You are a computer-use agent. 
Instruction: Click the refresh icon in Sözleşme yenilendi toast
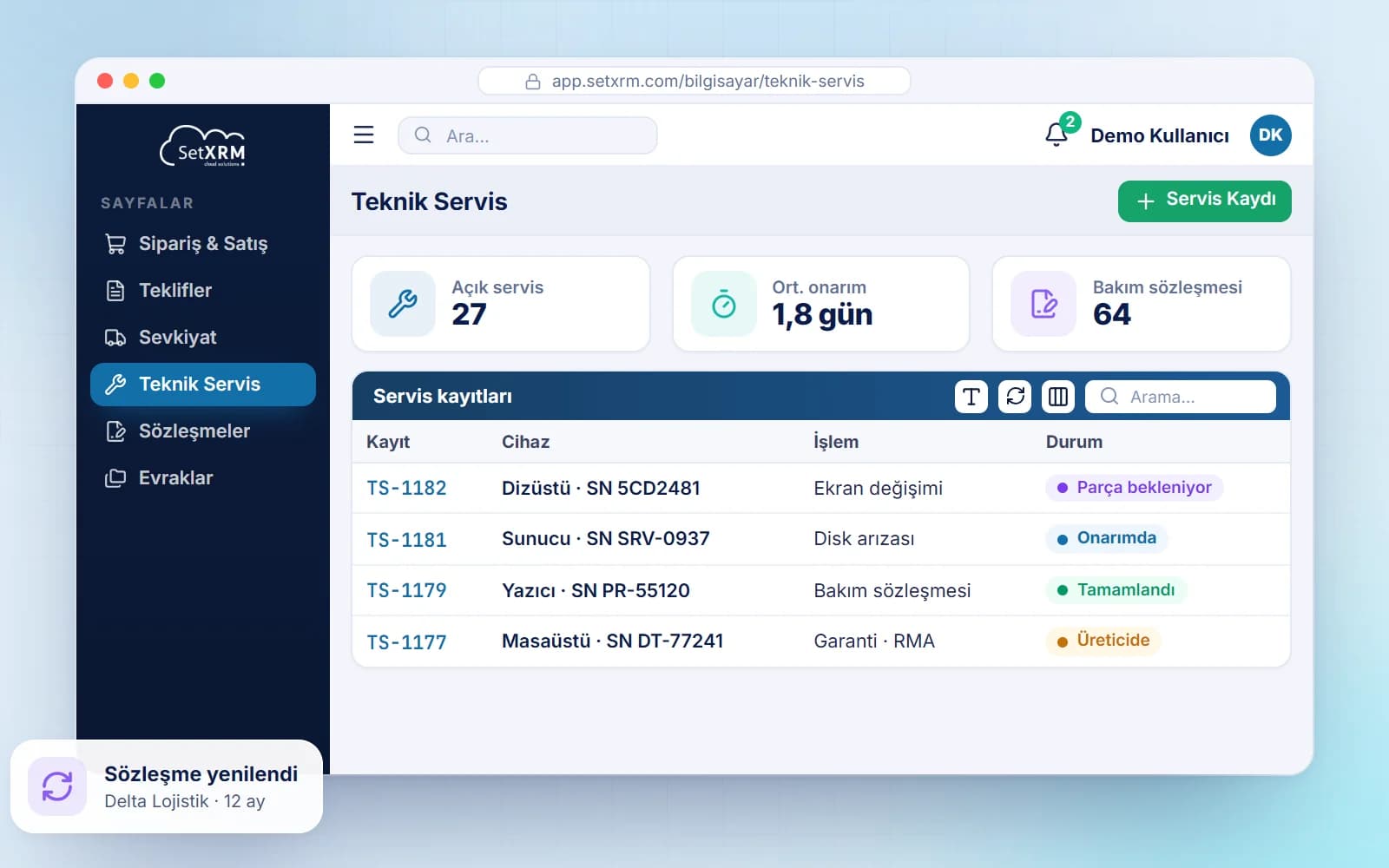[x=57, y=786]
